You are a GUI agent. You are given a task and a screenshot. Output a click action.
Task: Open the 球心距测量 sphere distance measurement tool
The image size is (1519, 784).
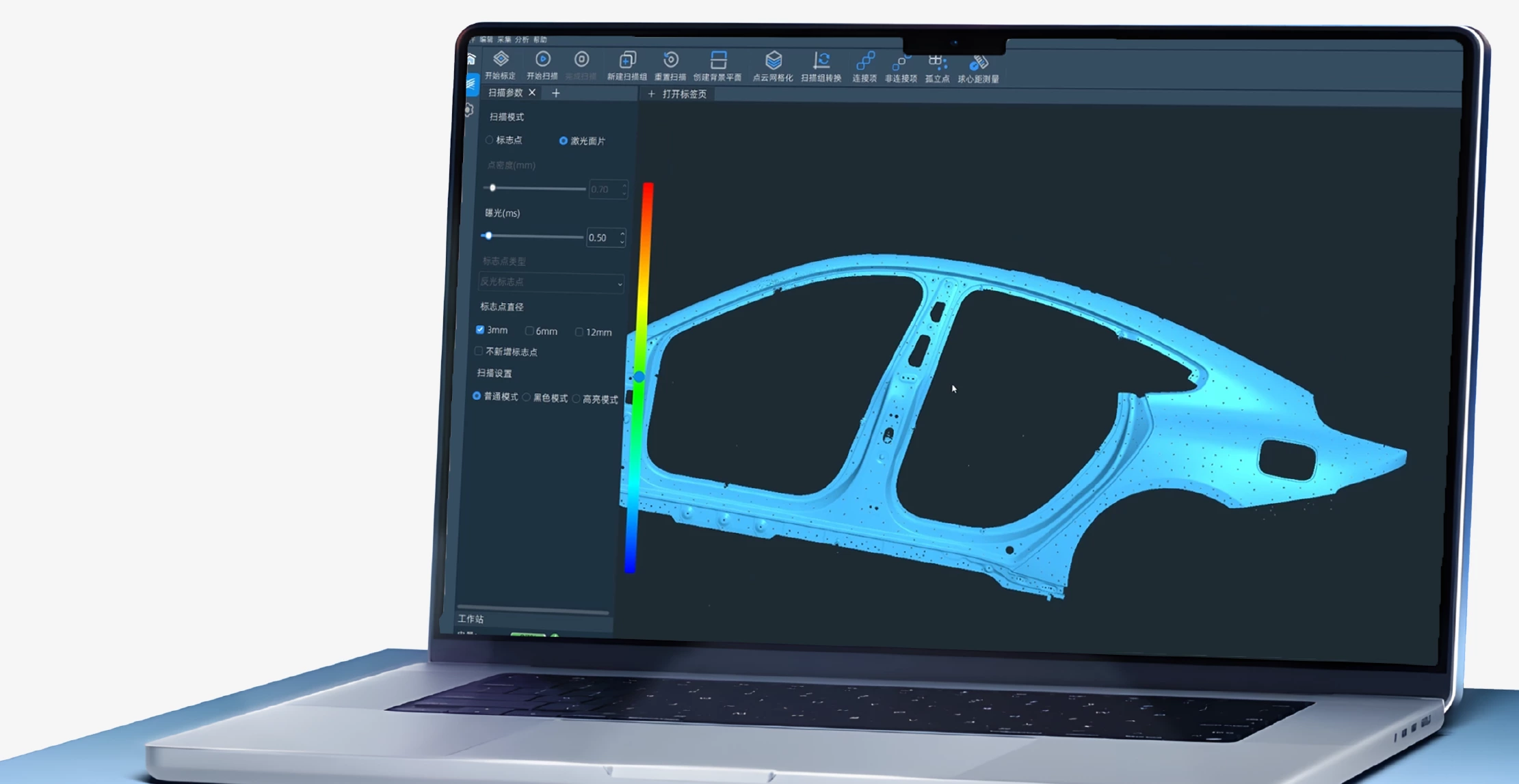click(x=978, y=65)
